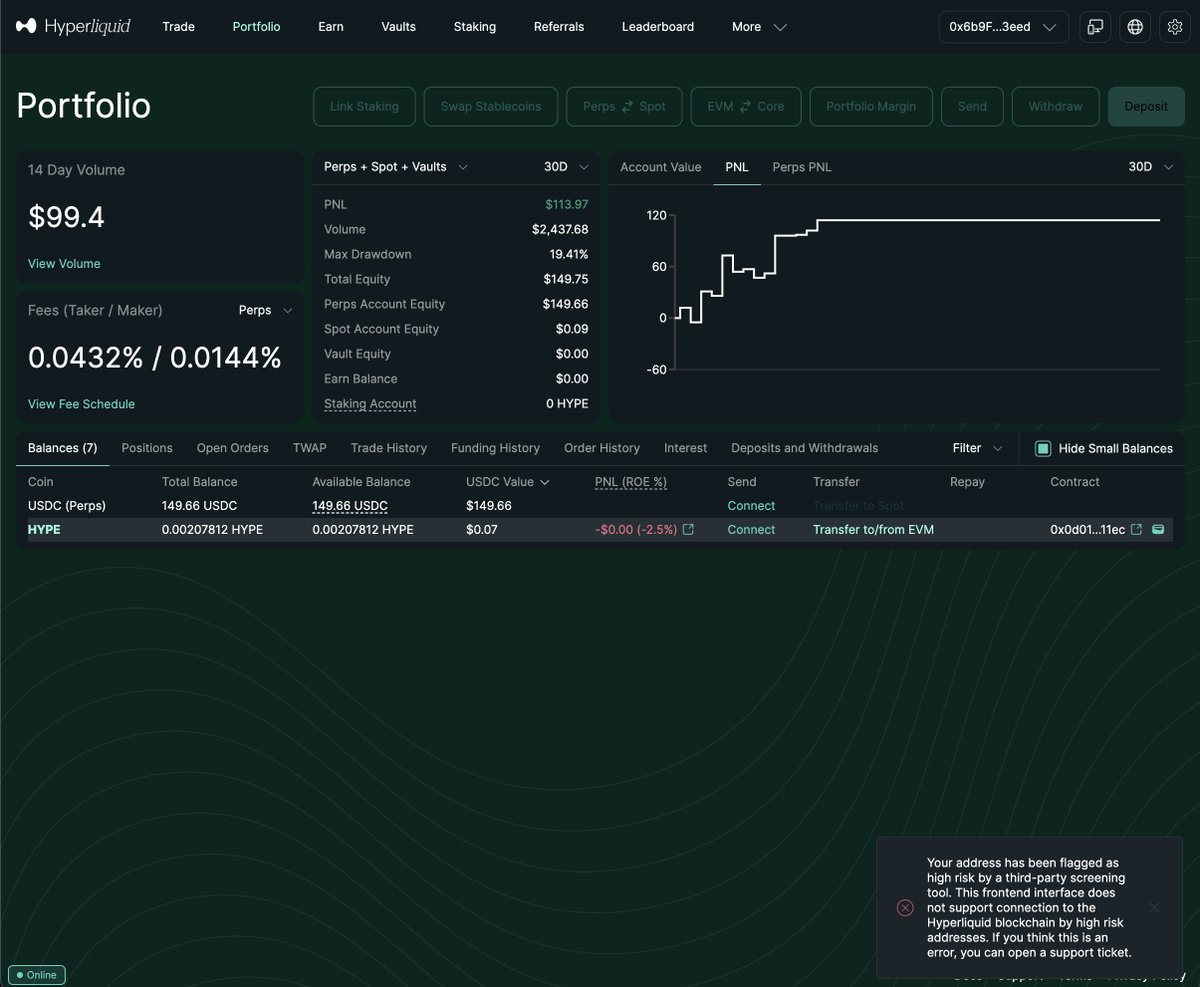Click the EVM to Core transfer button
The width and height of the screenshot is (1200, 987).
click(x=746, y=106)
